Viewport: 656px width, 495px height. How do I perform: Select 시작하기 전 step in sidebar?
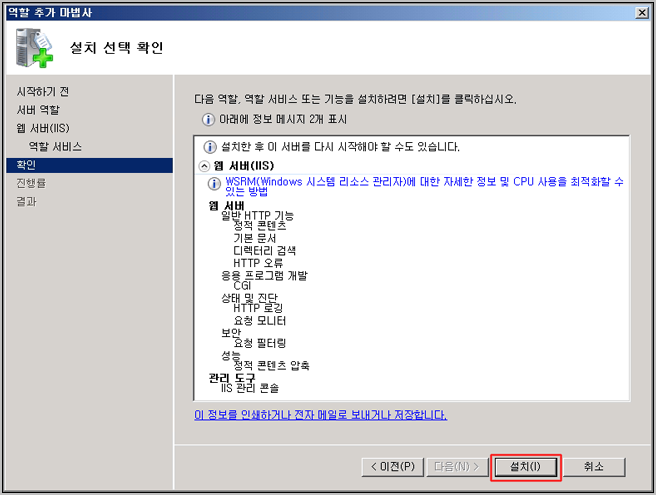43,92
